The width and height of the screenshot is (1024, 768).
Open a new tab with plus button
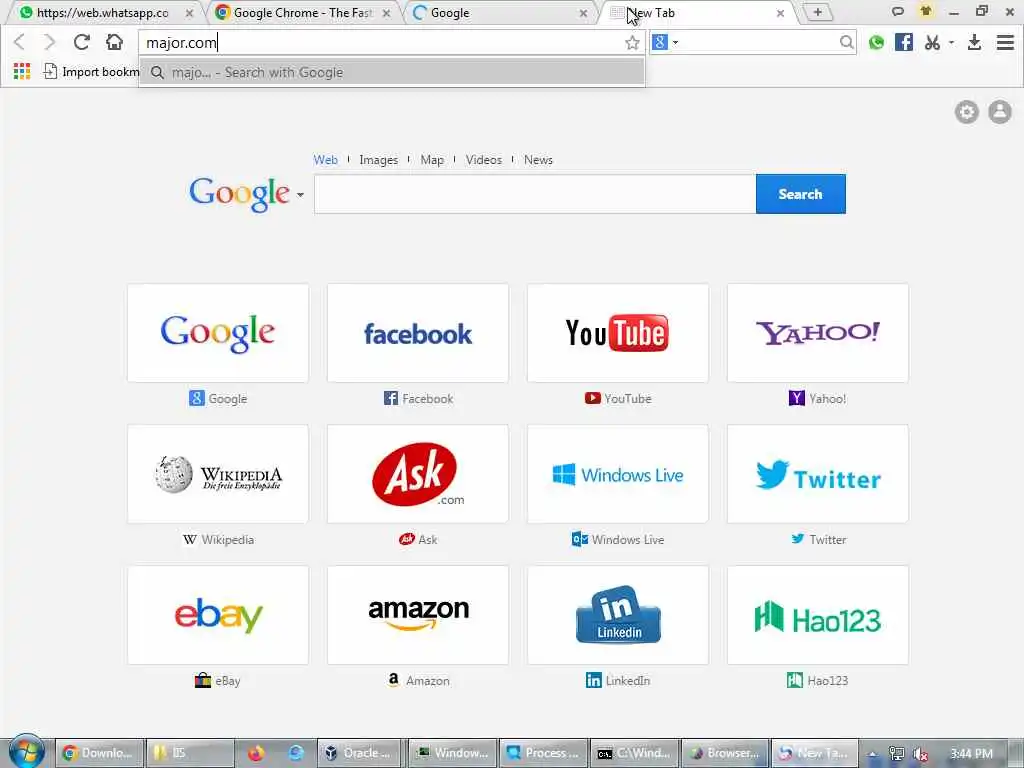[x=817, y=12]
